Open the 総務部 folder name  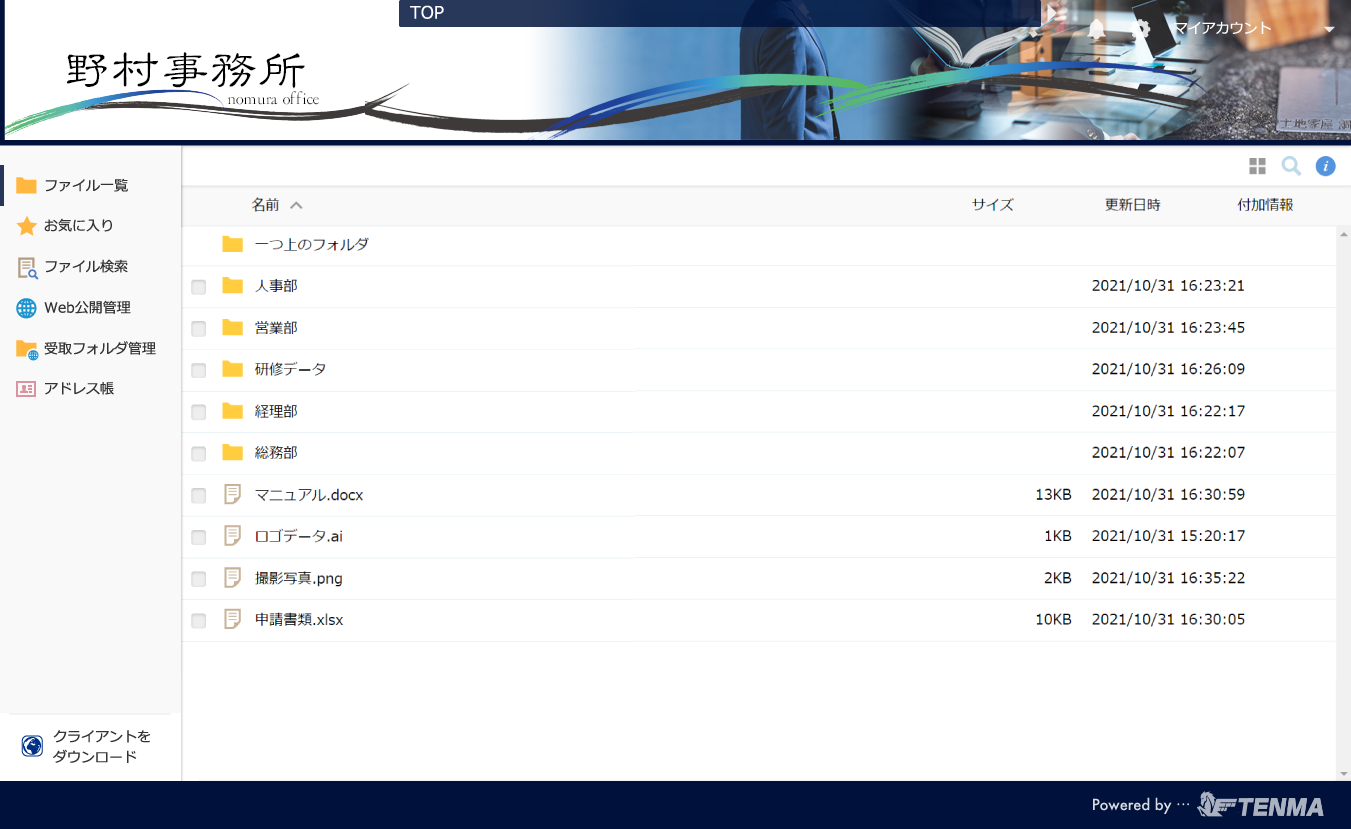coord(276,453)
